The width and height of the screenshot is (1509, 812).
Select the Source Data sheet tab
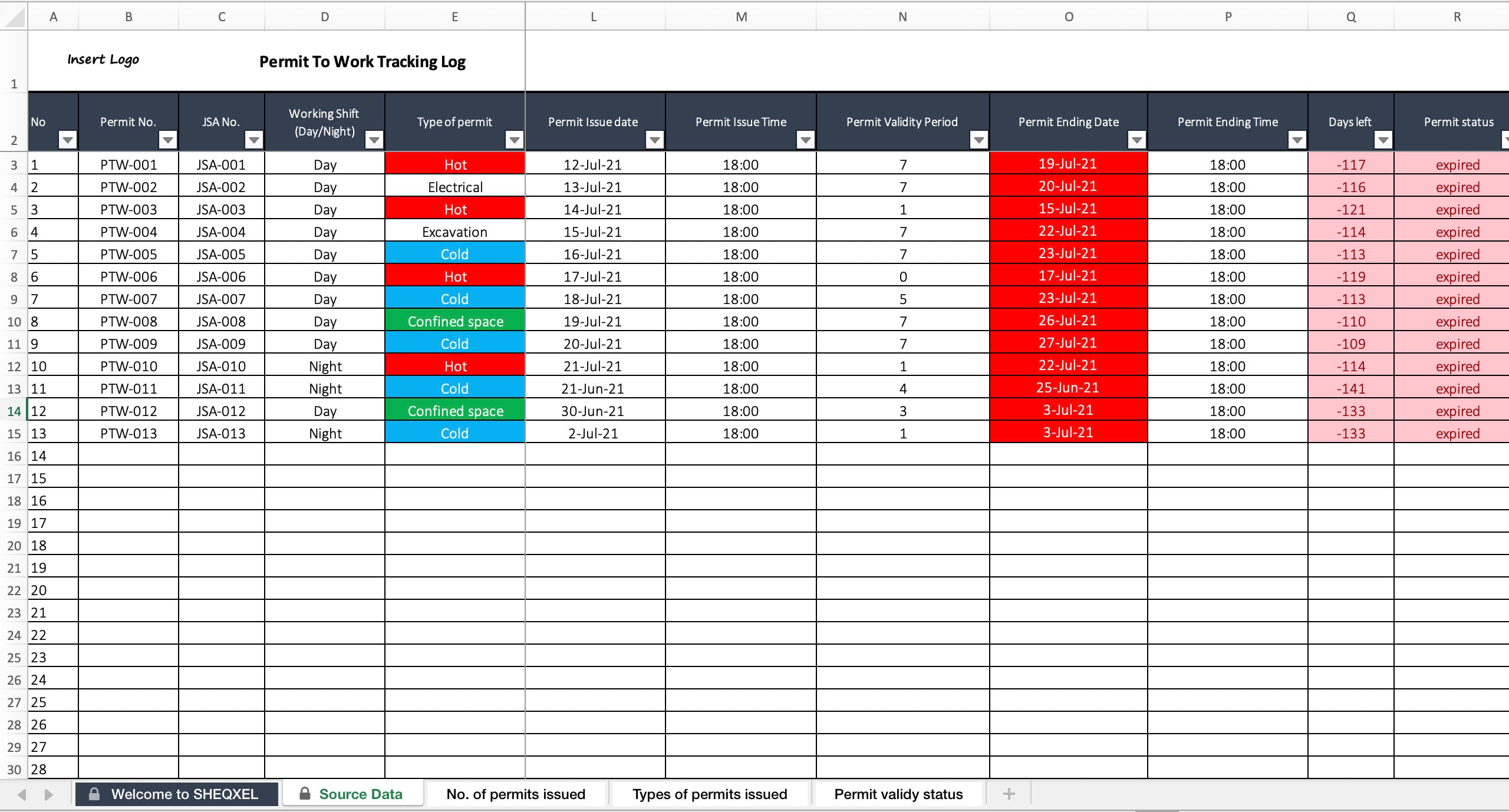360,794
